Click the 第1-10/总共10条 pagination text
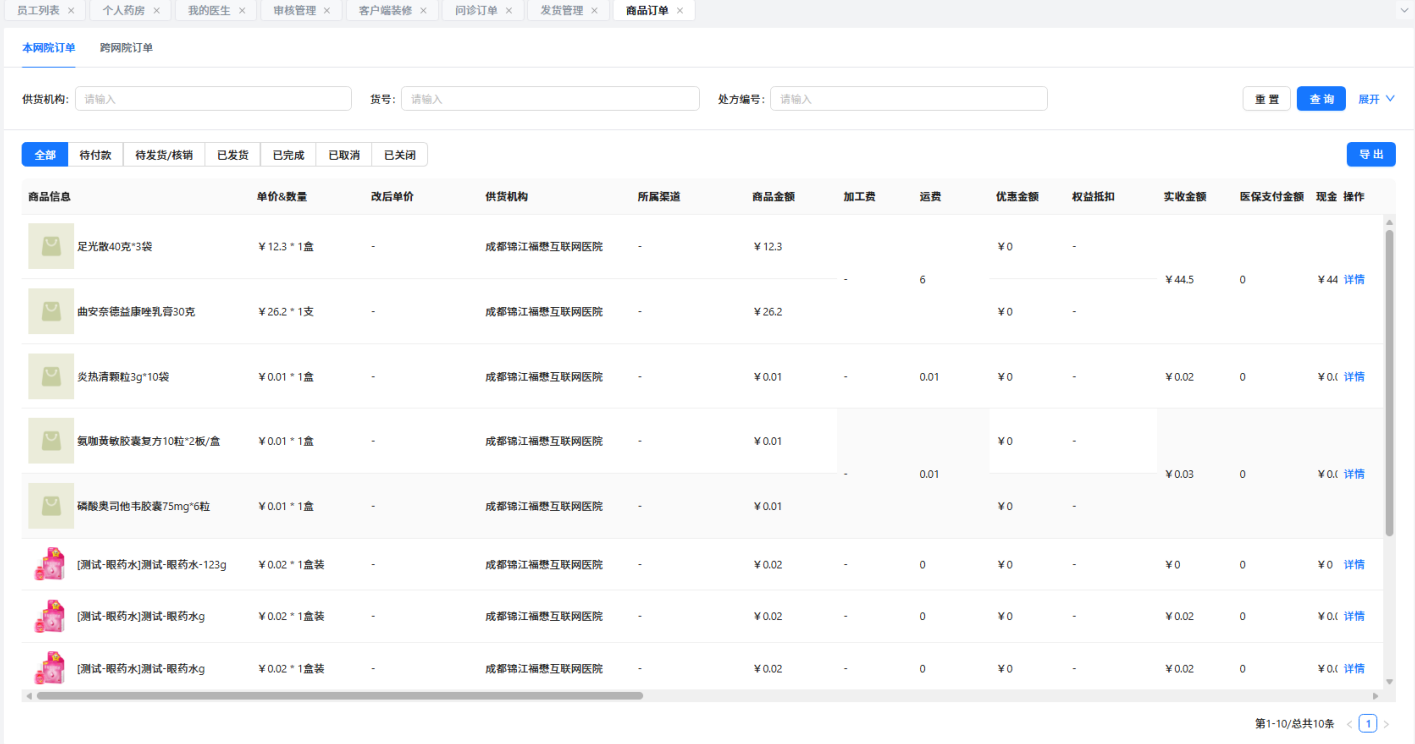 [1294, 724]
